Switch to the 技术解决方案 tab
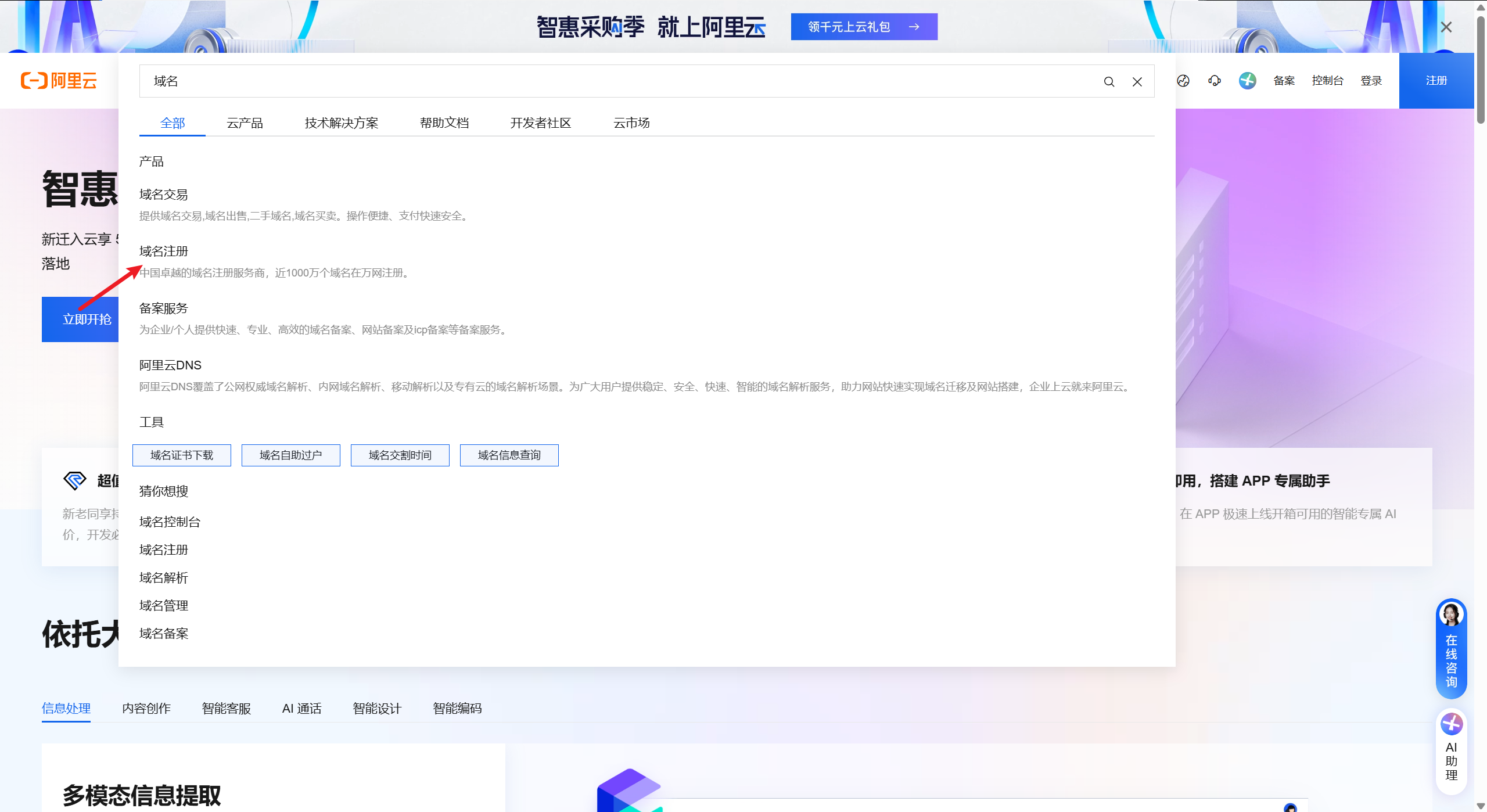The height and width of the screenshot is (812, 1487). click(342, 123)
